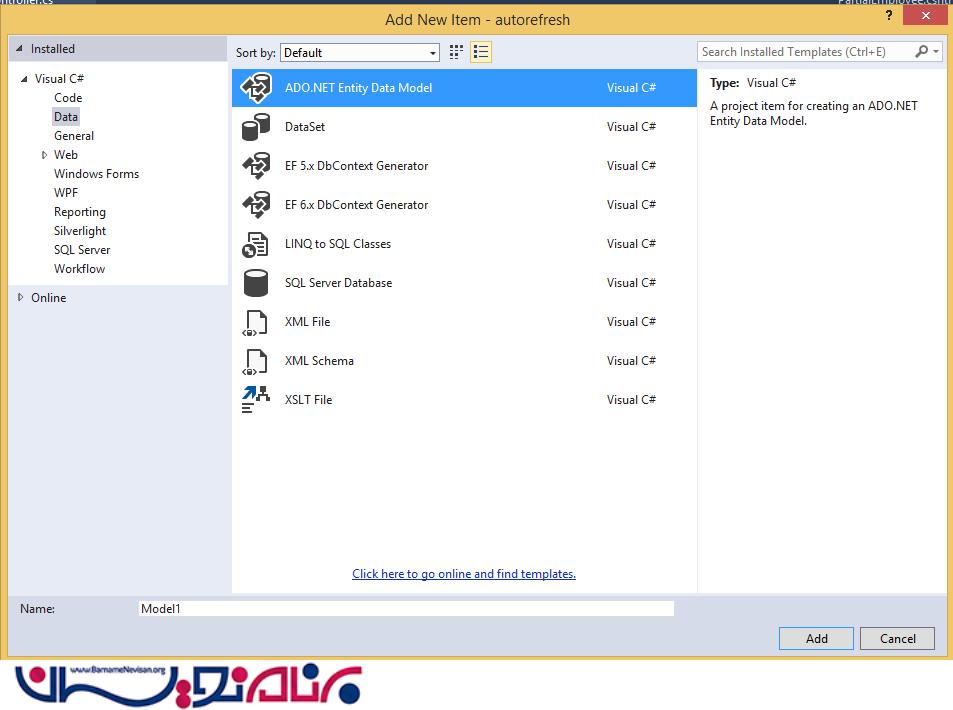This screenshot has width=953, height=710.
Task: Expand the Online category
Action: [21, 297]
